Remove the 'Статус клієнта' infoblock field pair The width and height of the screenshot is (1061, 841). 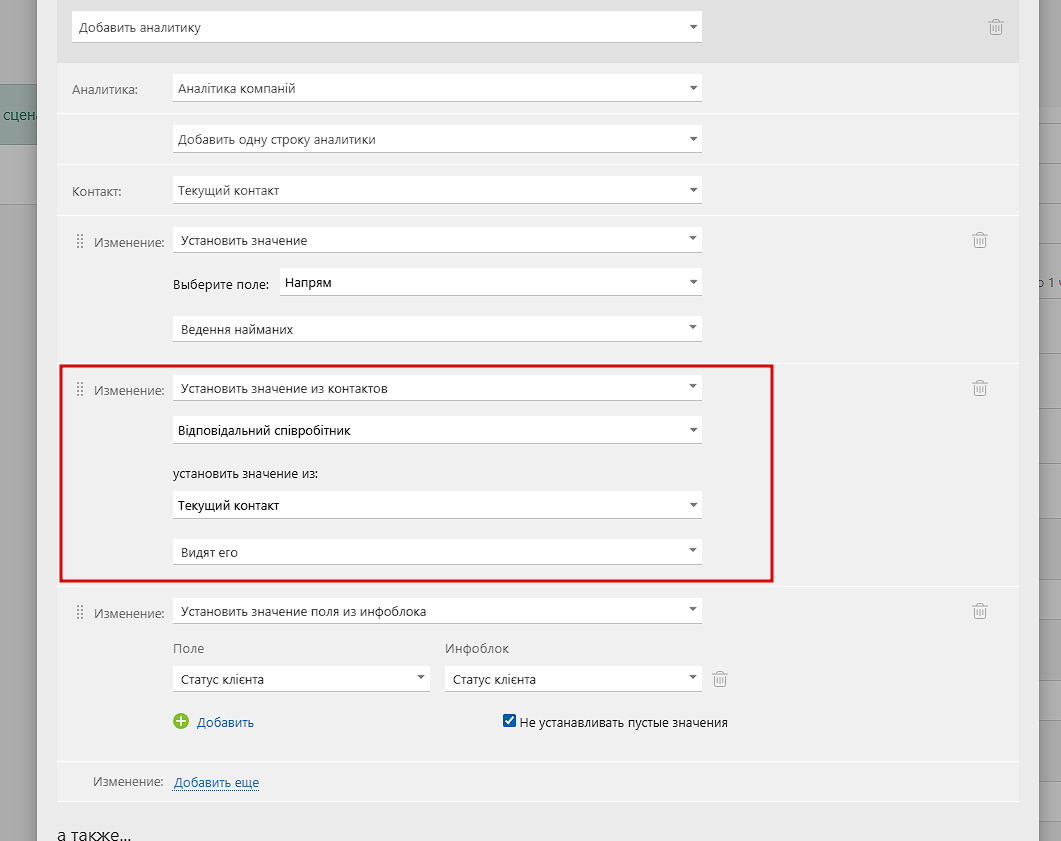point(720,679)
